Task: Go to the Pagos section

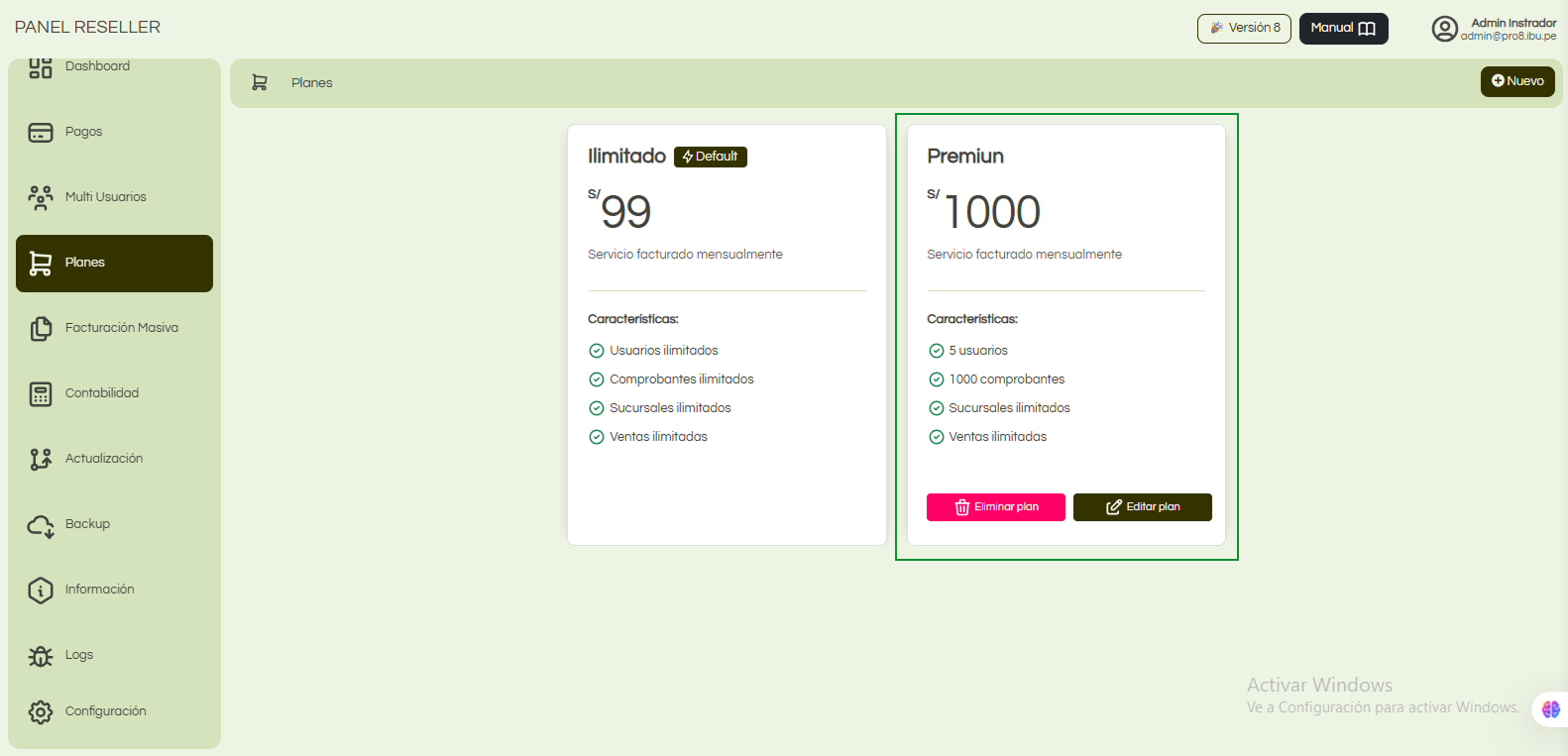Action: coord(84,132)
